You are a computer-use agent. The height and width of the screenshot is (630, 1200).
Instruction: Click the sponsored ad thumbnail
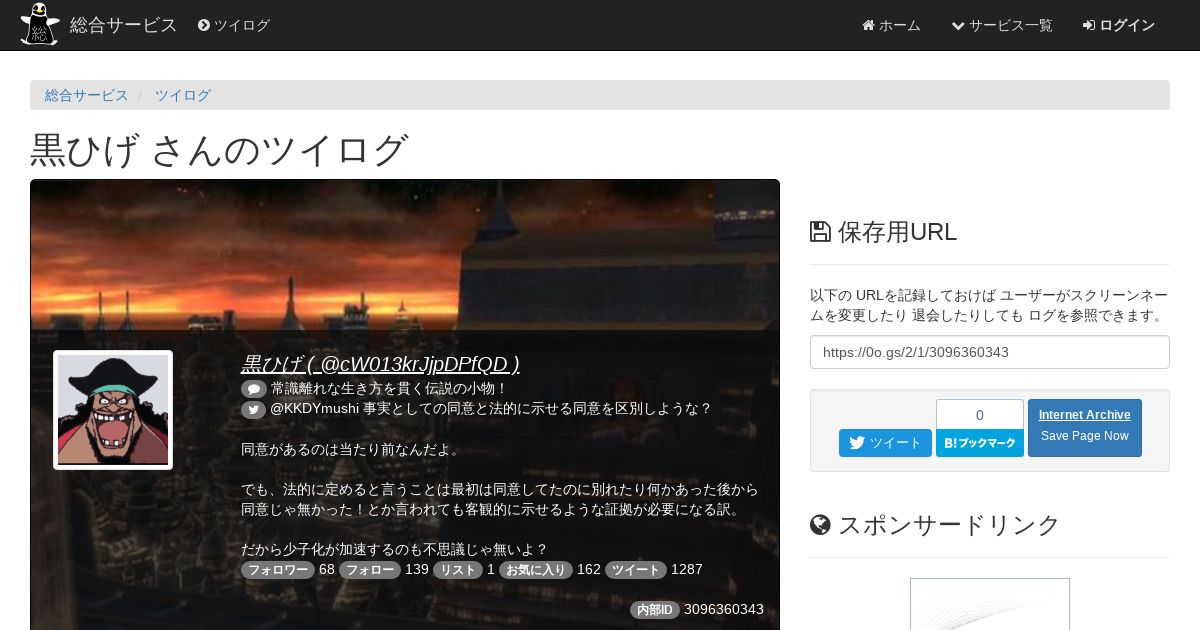(990, 604)
